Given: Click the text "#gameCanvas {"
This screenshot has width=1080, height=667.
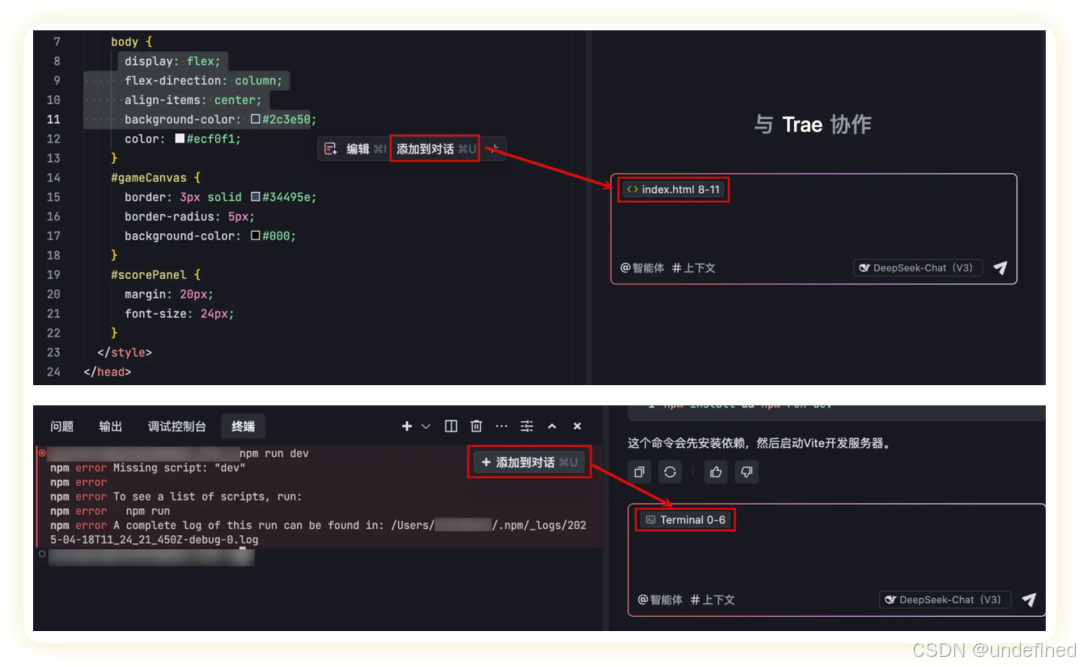Looking at the screenshot, I should coord(156,178).
